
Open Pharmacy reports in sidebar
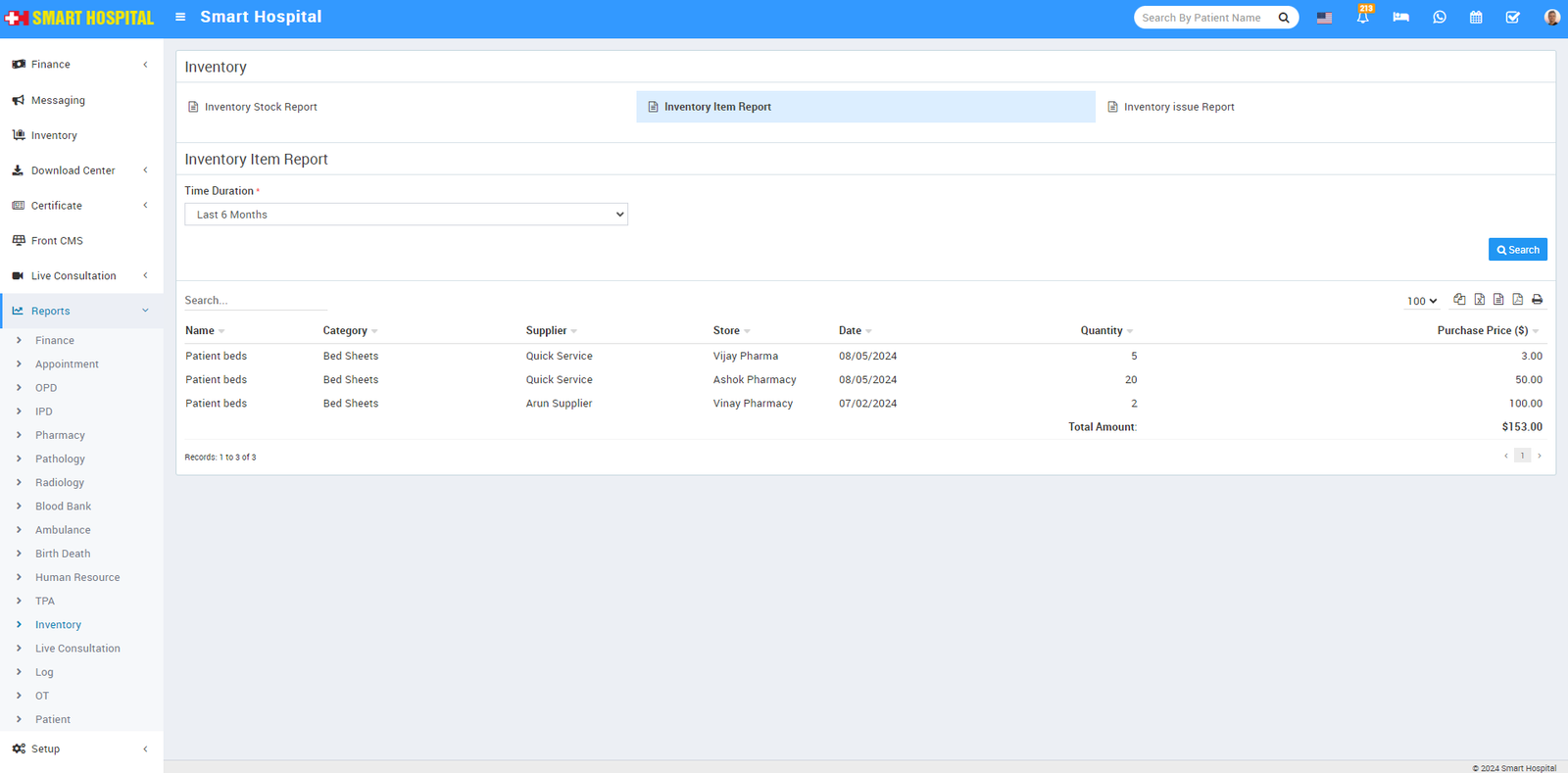click(60, 435)
